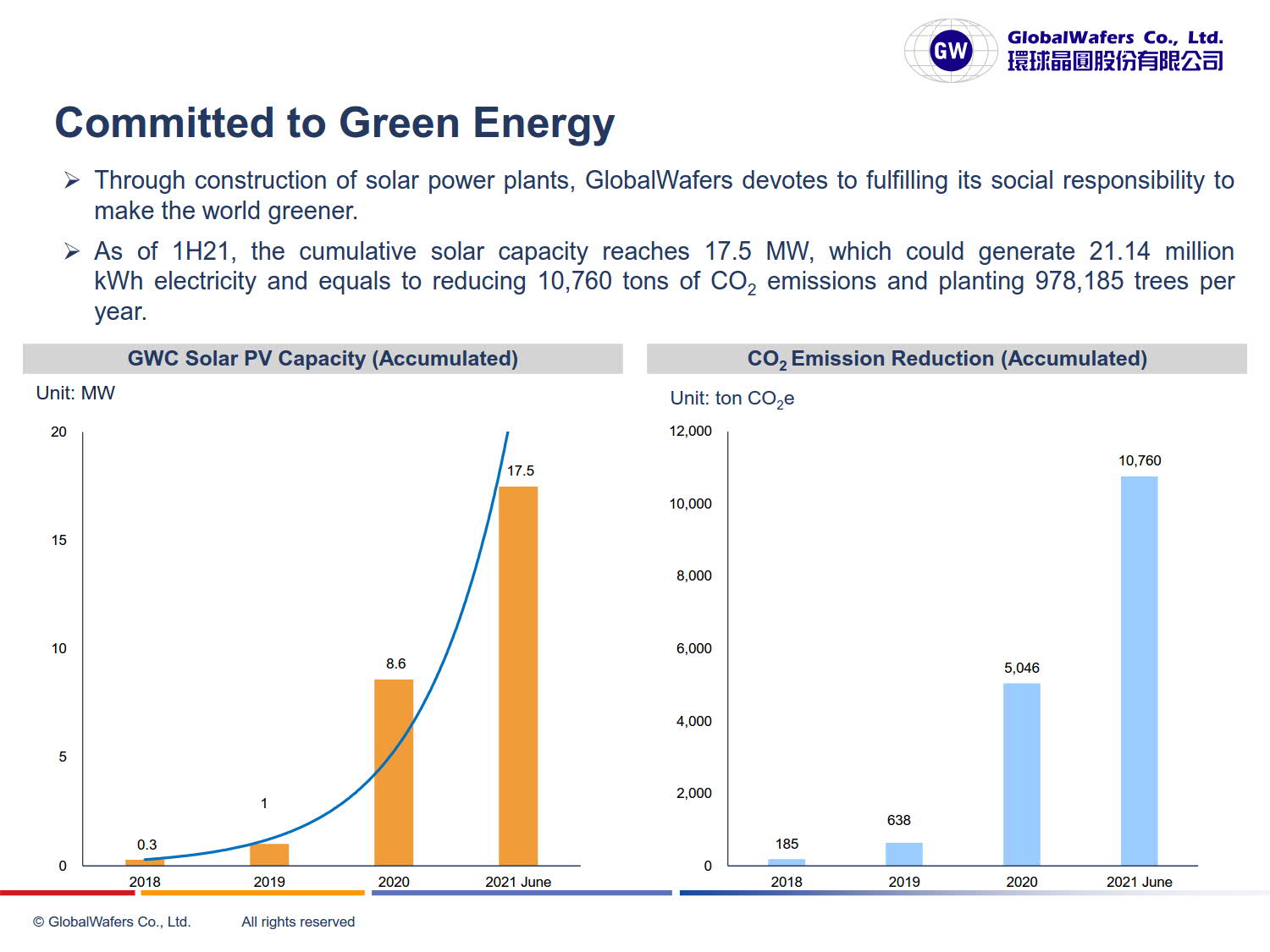
Task: Click the 185 light blue bar
Action: [x=786, y=861]
